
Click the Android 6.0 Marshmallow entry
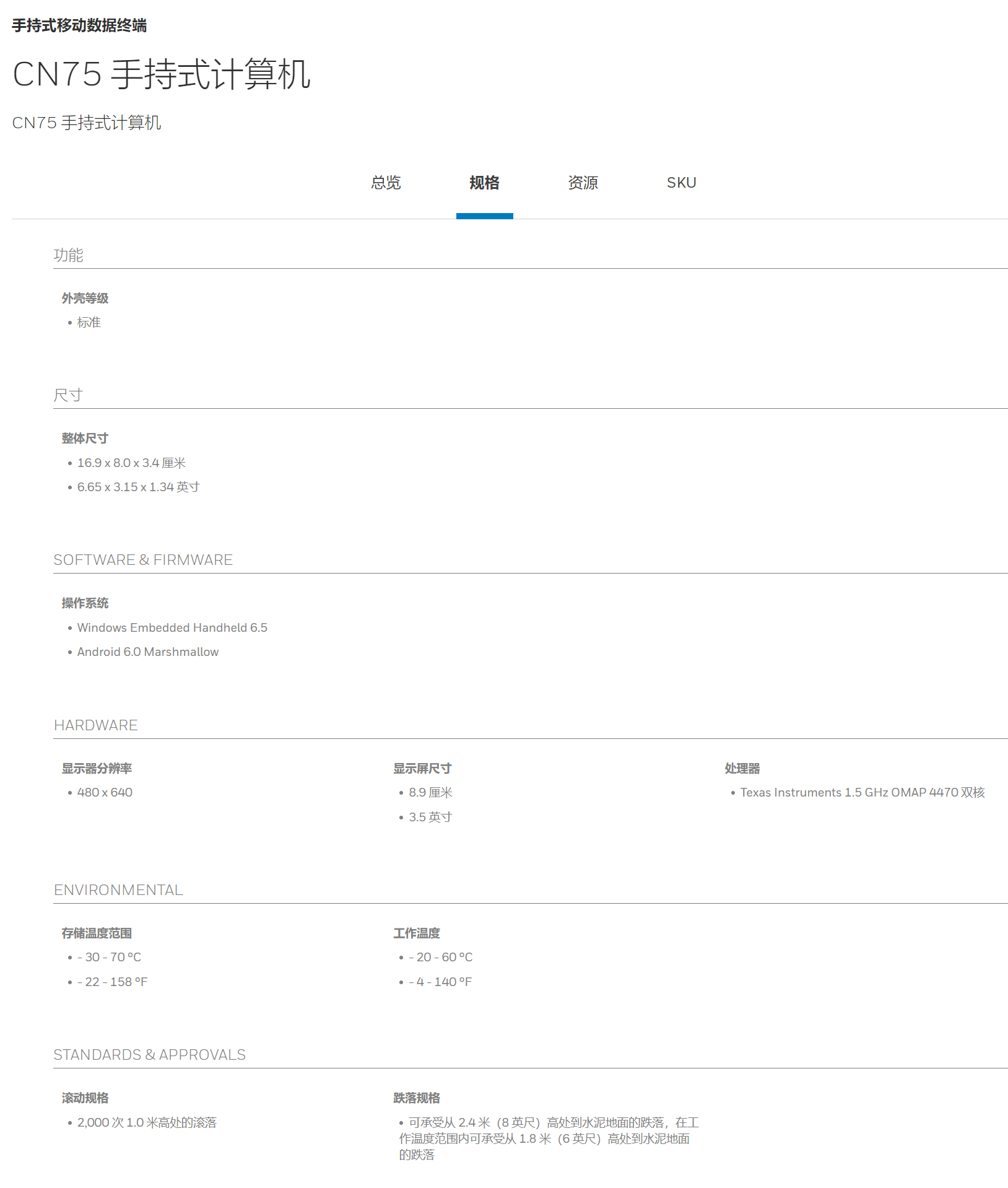tap(148, 652)
